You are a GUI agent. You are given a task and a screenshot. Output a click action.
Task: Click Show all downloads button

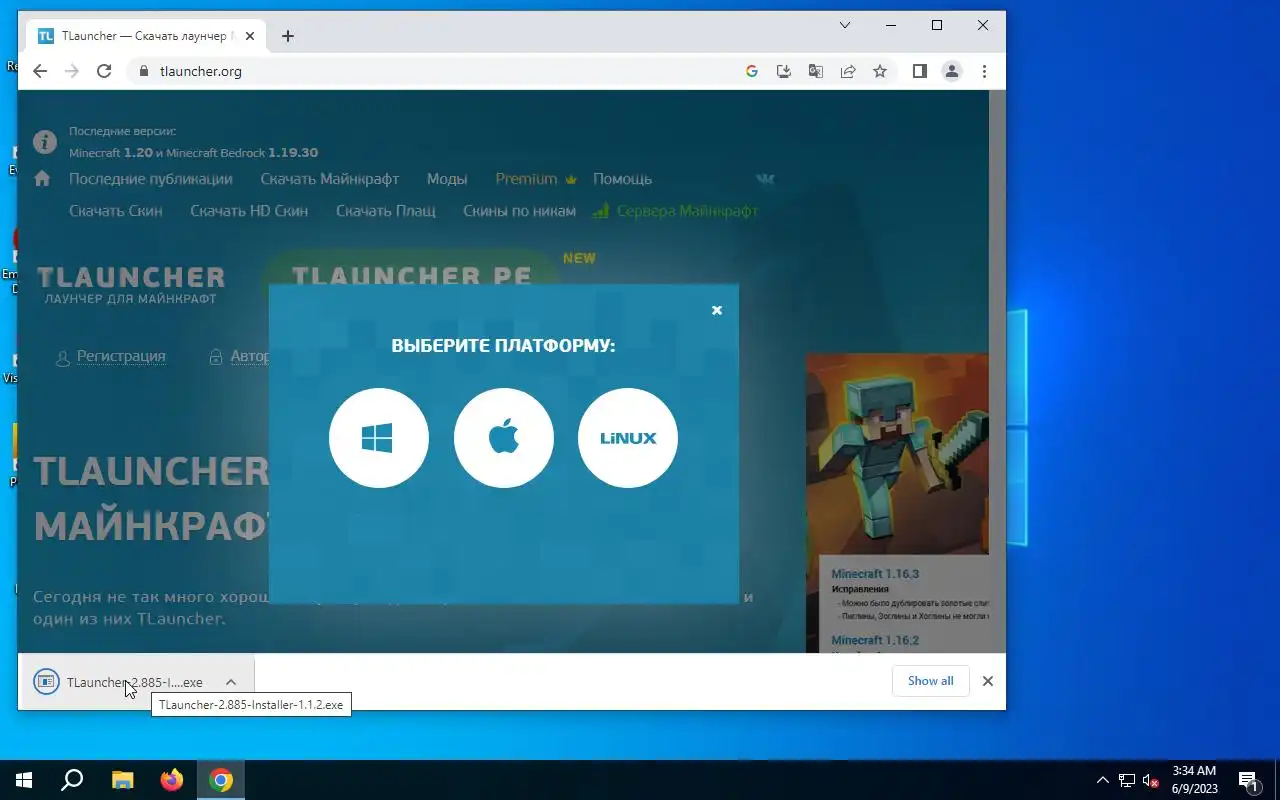930,681
